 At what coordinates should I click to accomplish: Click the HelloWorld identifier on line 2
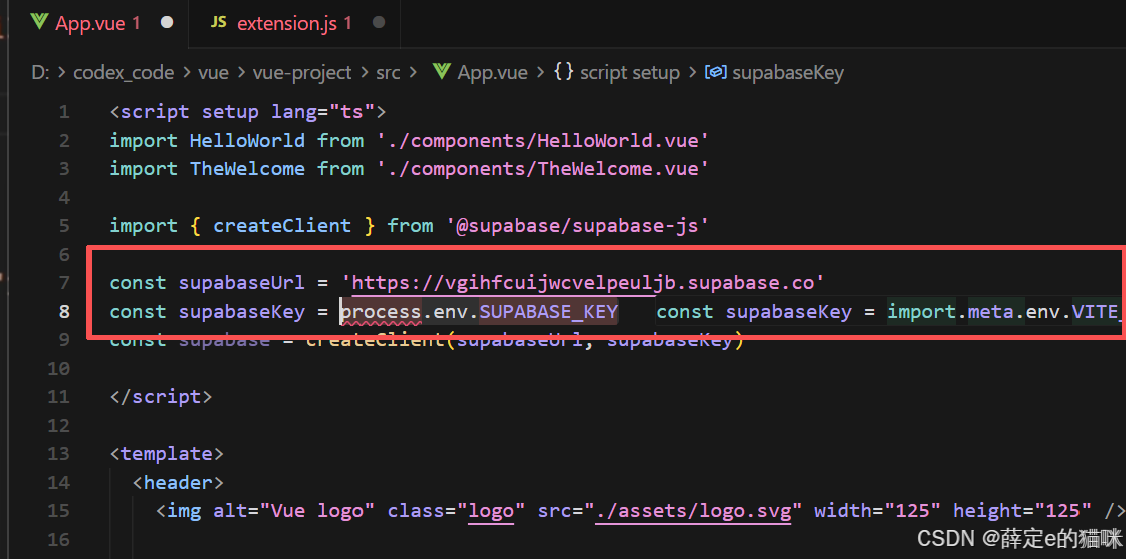tap(247, 141)
